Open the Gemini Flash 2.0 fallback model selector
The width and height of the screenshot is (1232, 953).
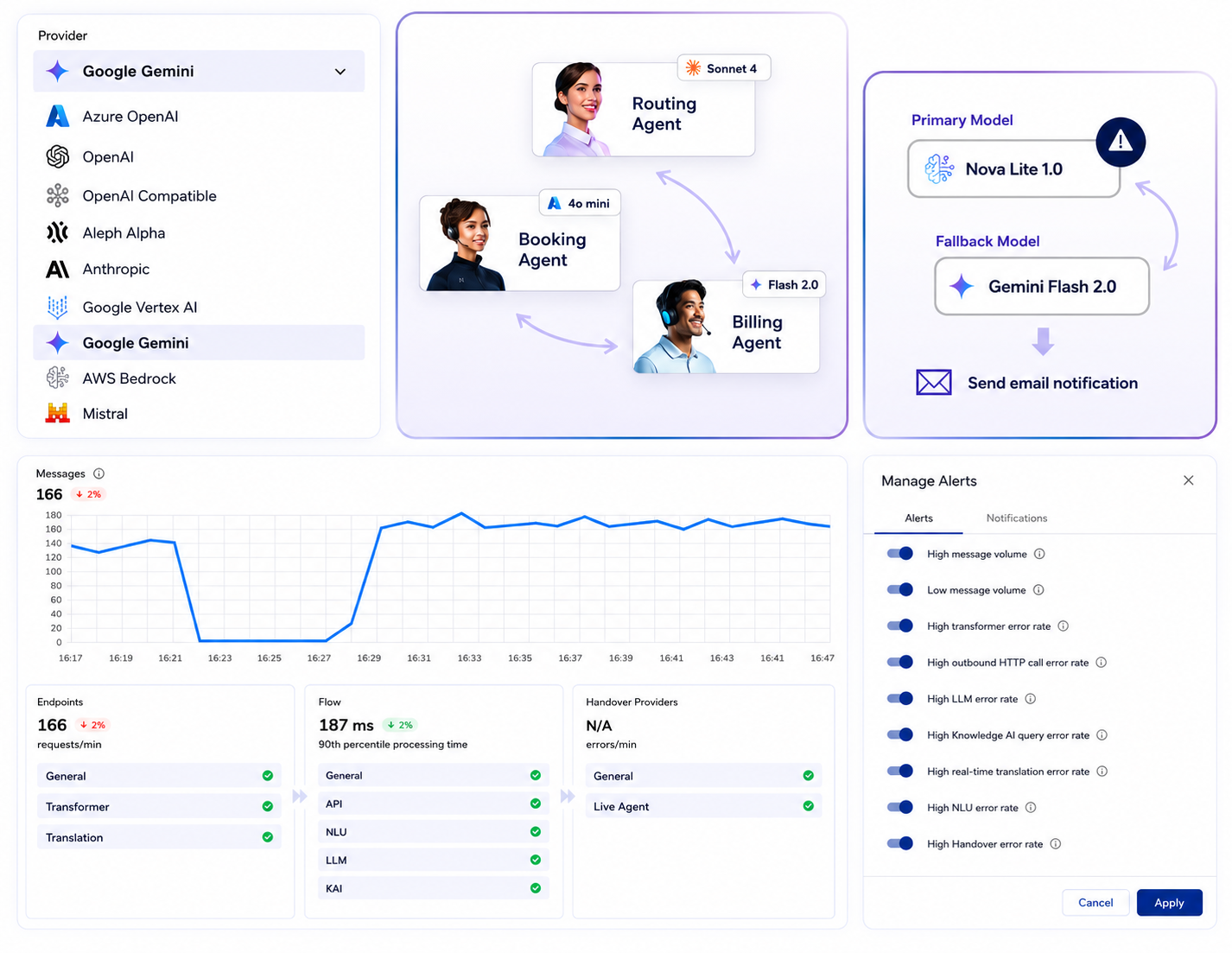[x=1042, y=286]
